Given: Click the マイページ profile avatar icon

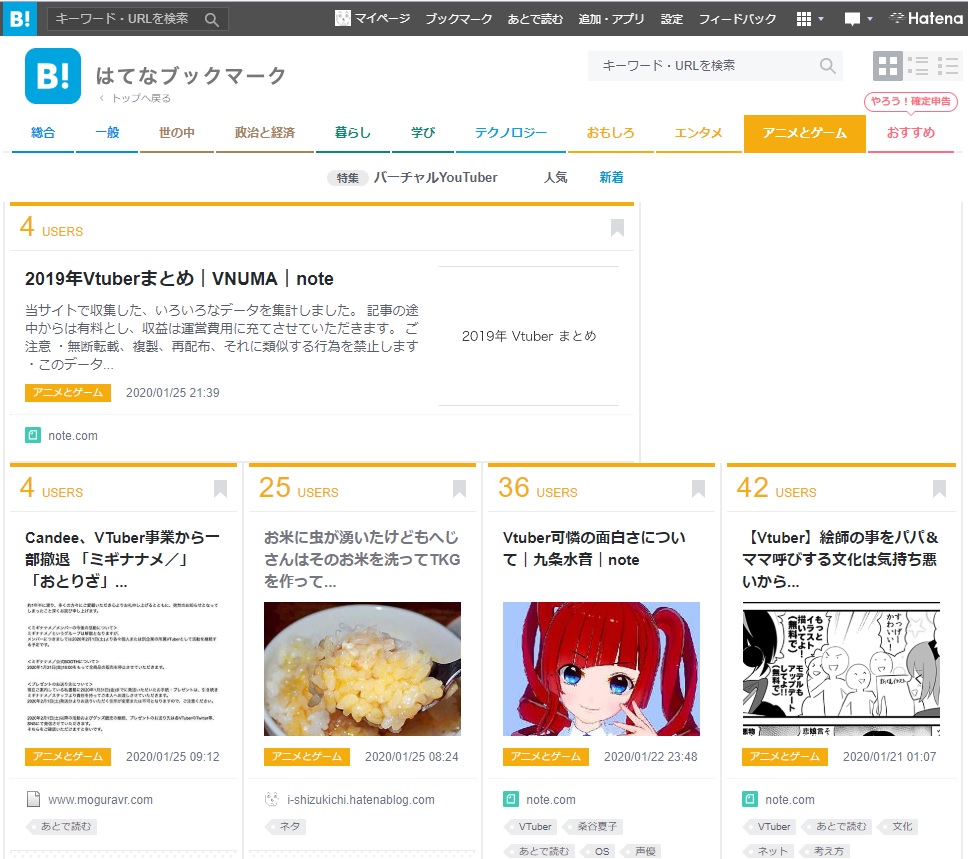Looking at the screenshot, I should pos(343,19).
